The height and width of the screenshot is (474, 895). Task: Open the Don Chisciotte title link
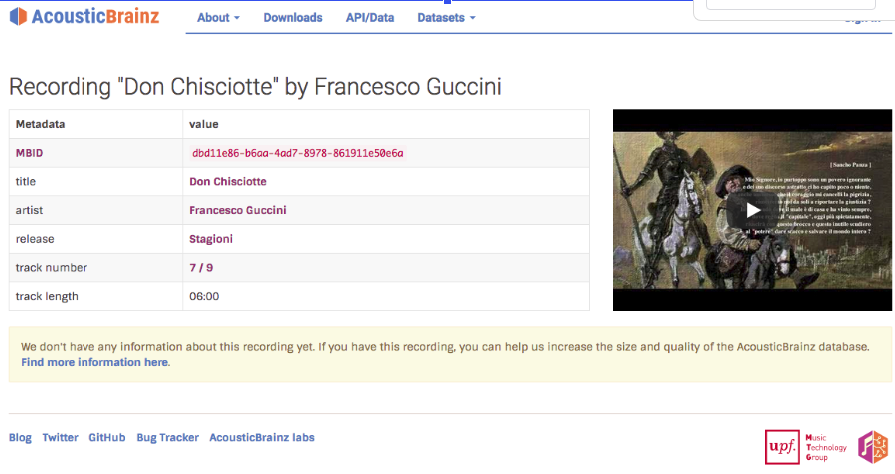[228, 182]
